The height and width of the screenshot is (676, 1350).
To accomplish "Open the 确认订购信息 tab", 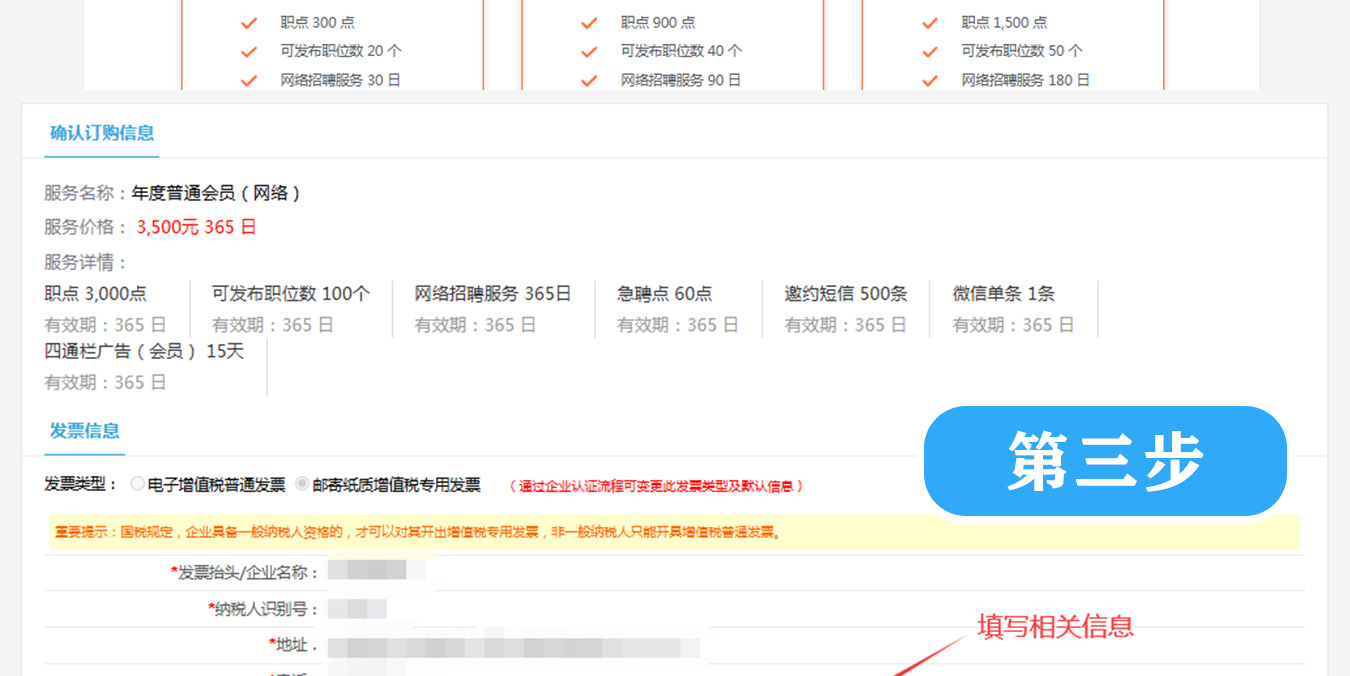I will [x=102, y=133].
